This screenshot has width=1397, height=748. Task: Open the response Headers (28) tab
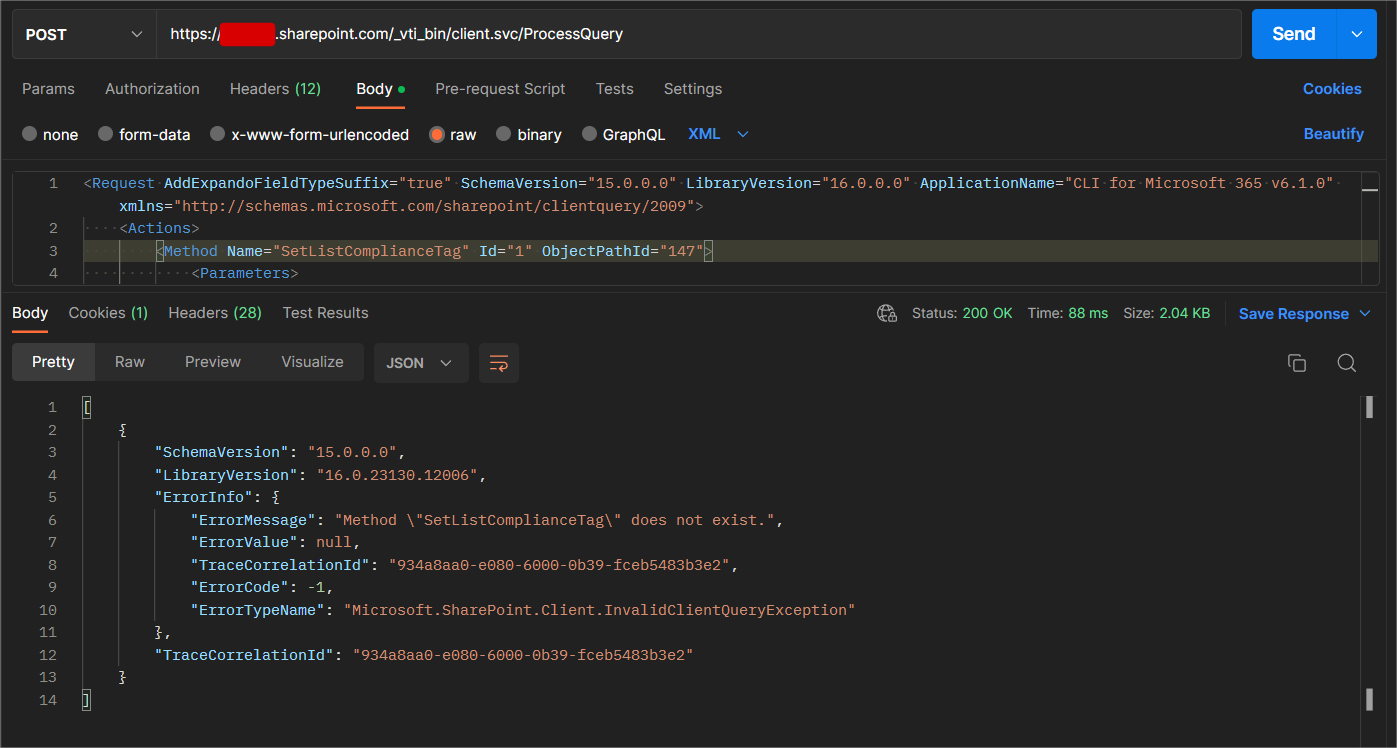(x=215, y=313)
